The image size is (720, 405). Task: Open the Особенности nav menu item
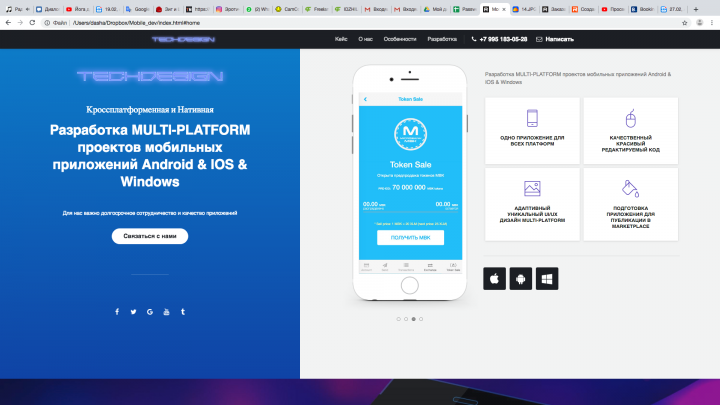coord(400,39)
